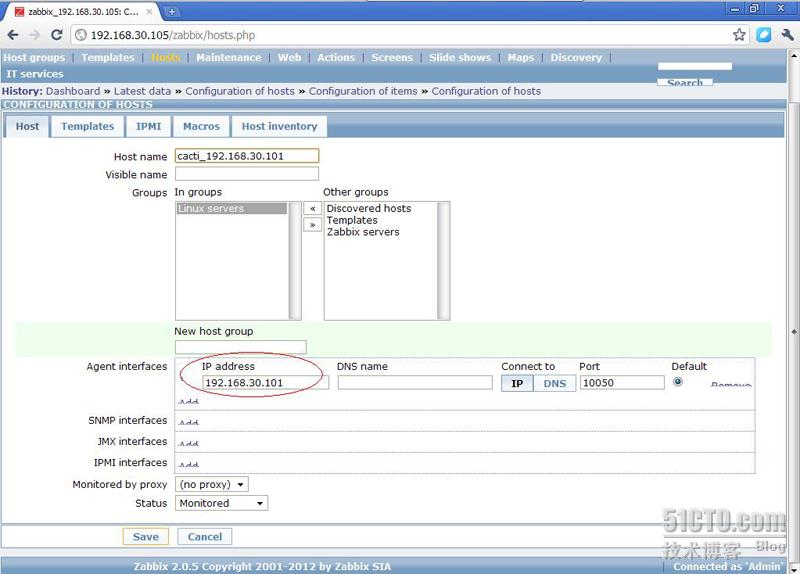Click the Search button
The height and width of the screenshot is (574, 800).
tap(685, 82)
